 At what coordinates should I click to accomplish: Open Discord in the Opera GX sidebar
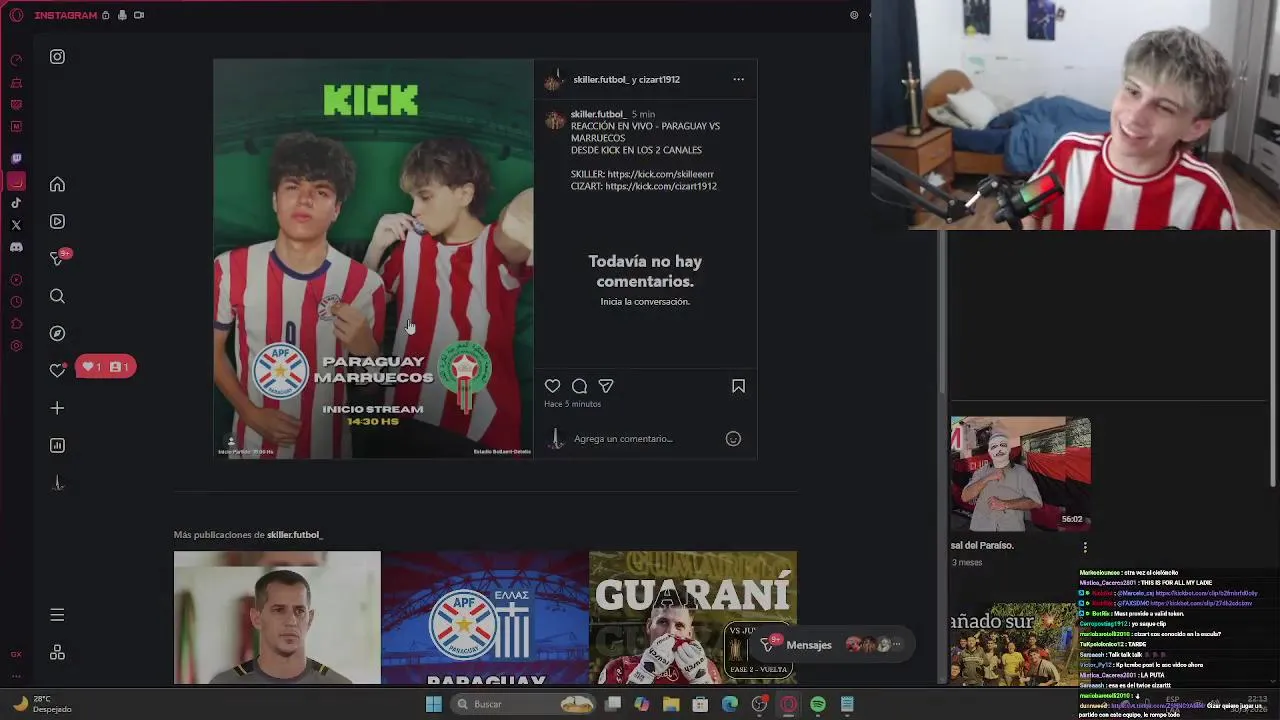(16, 247)
